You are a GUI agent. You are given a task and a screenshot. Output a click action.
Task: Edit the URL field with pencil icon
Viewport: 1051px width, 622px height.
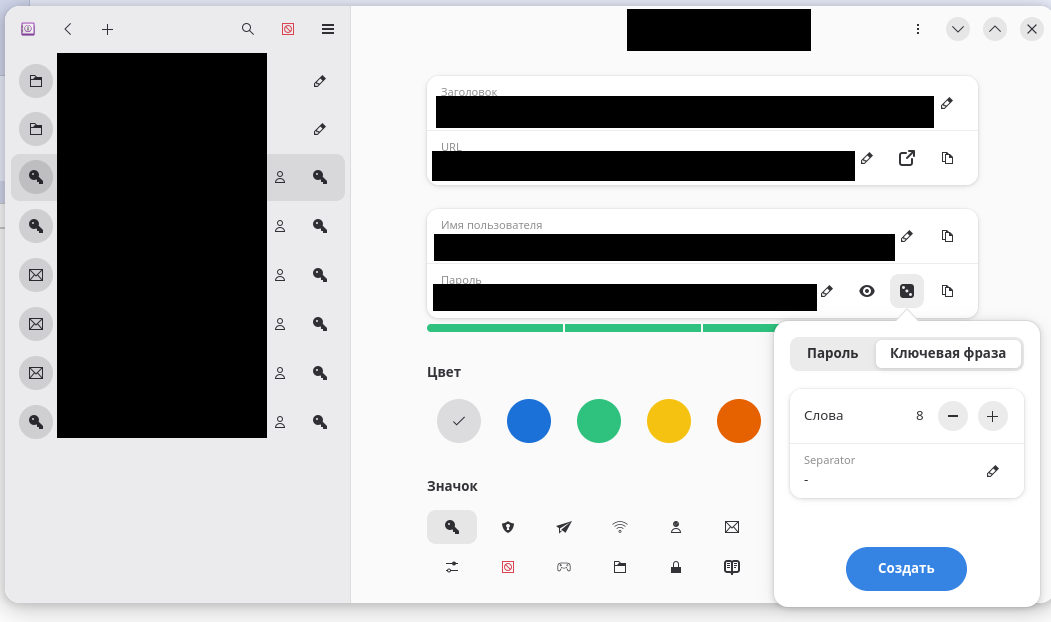(x=867, y=158)
